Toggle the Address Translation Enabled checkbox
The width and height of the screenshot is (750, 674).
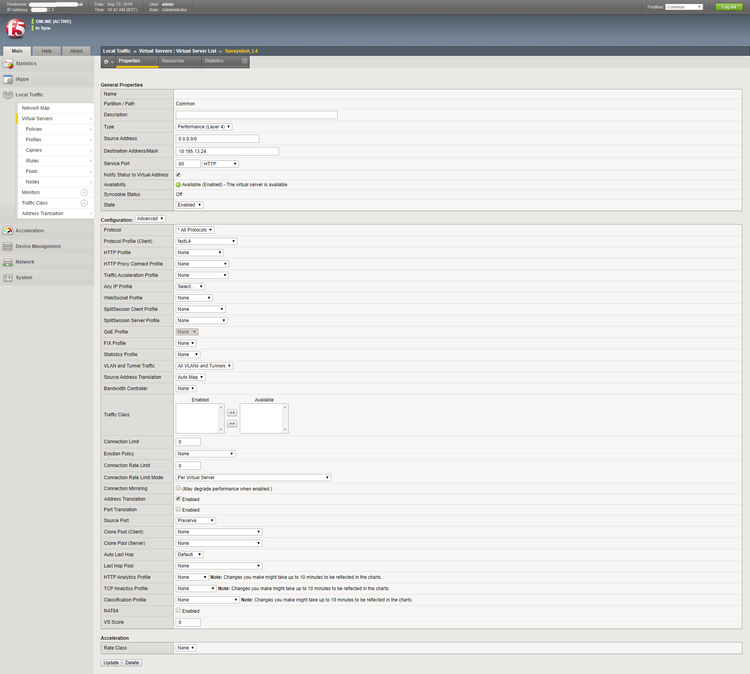178,499
